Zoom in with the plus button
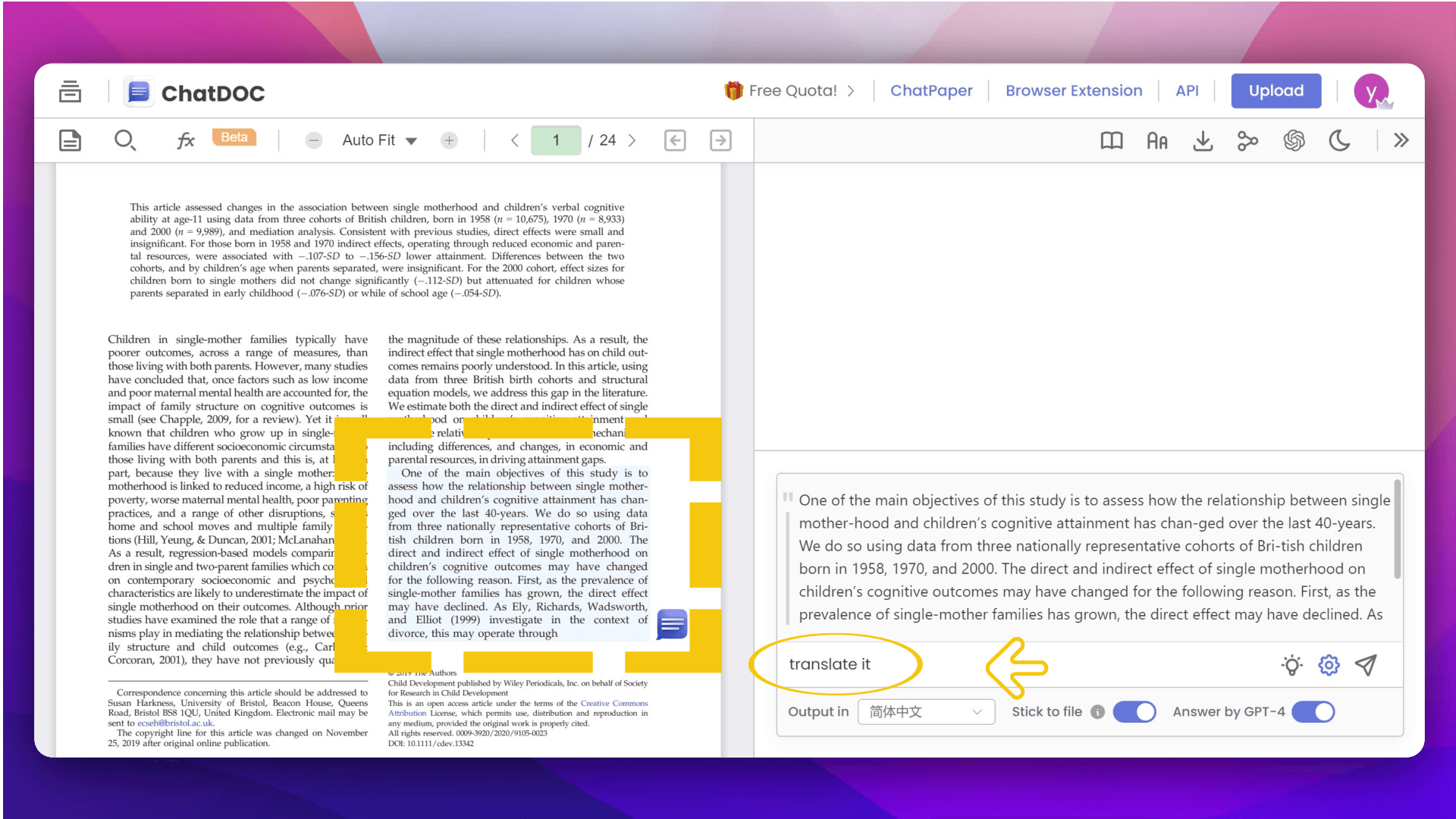The width and height of the screenshot is (1456, 819). point(450,140)
